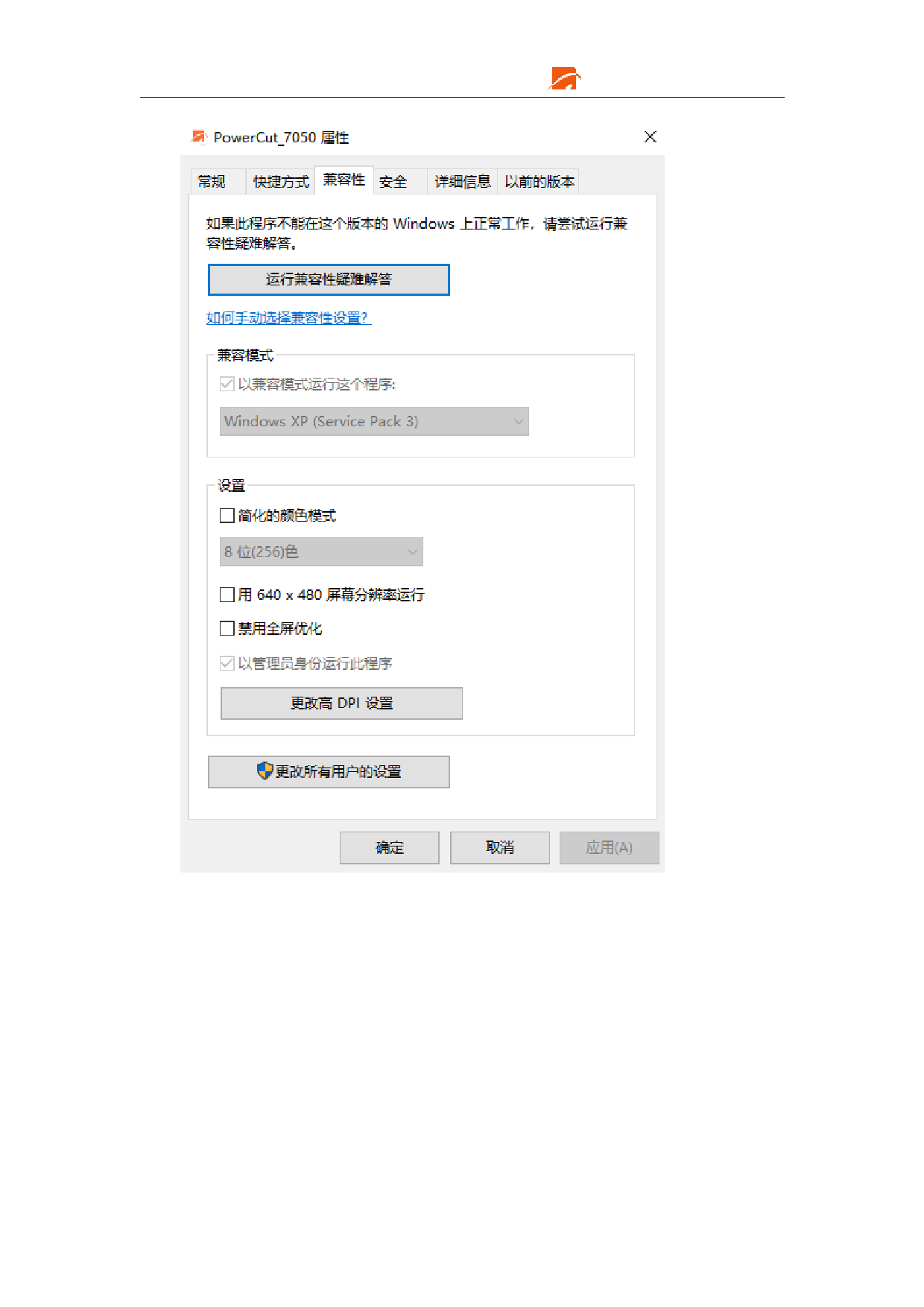924x1307 pixels.
Task: Toggle 简化的颜色模式 checkbox
Action: coord(227,515)
